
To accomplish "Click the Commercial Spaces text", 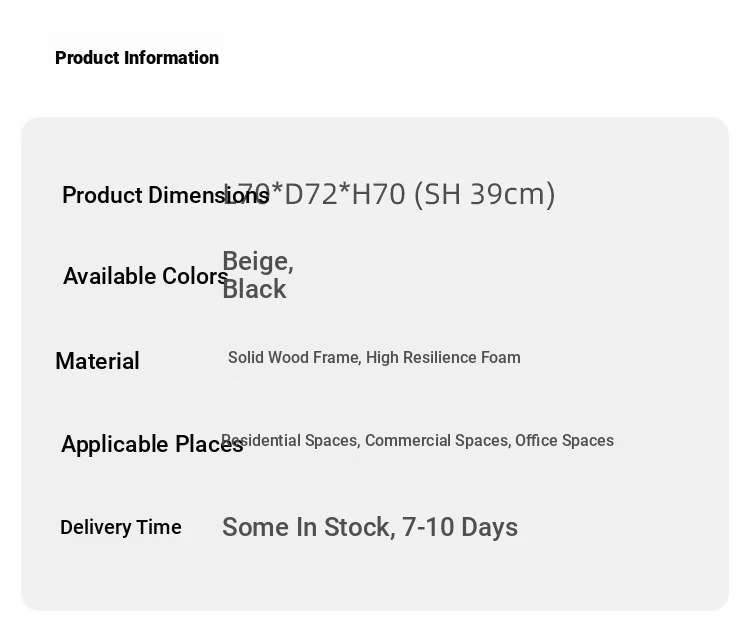I will pyautogui.click(x=436, y=441).
